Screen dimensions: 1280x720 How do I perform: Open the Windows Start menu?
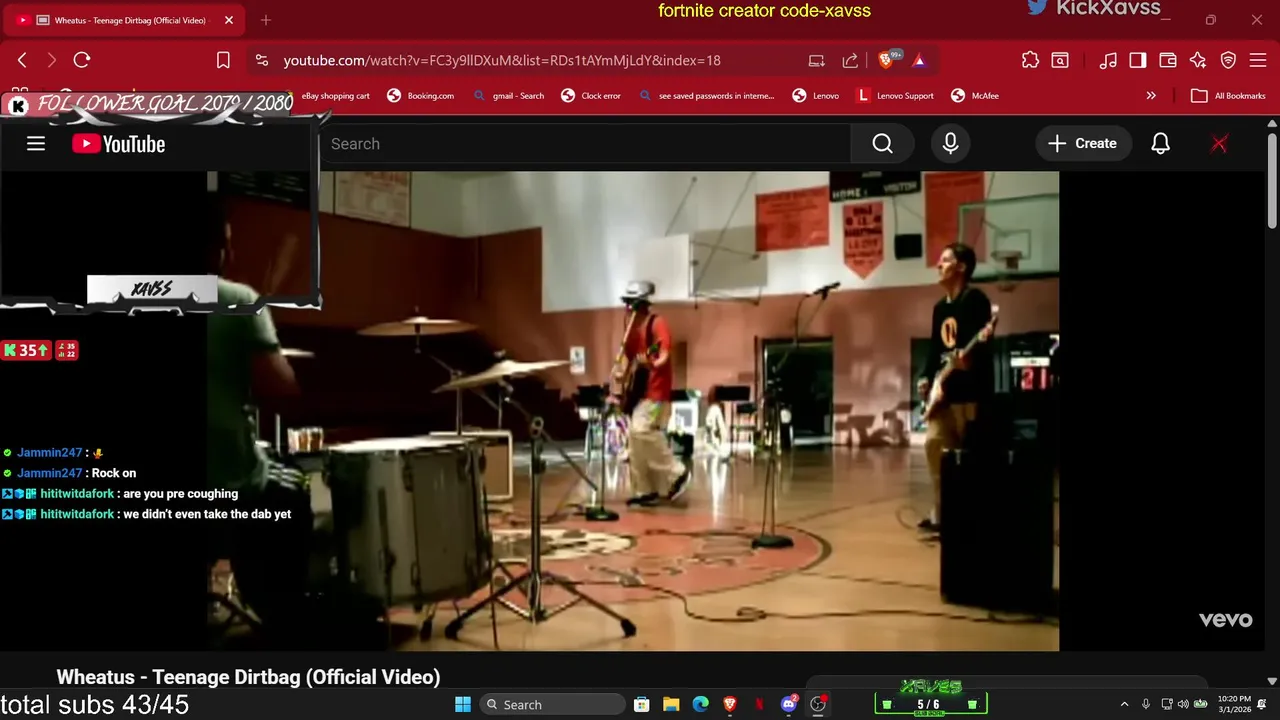[x=463, y=704]
